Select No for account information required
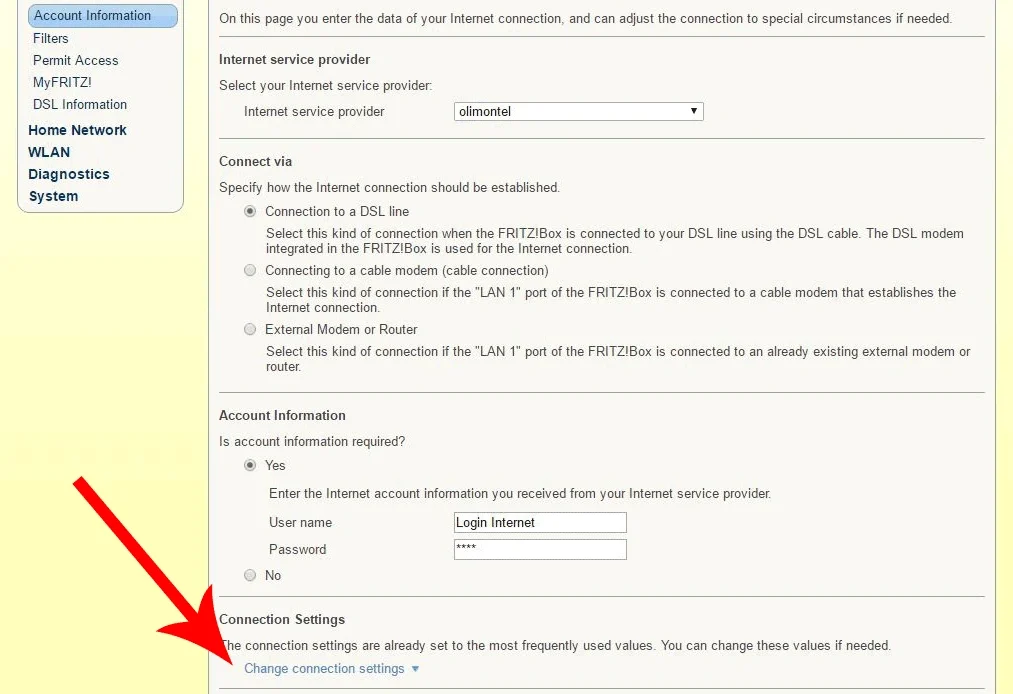Viewport: 1013px width, 694px height. (x=250, y=576)
